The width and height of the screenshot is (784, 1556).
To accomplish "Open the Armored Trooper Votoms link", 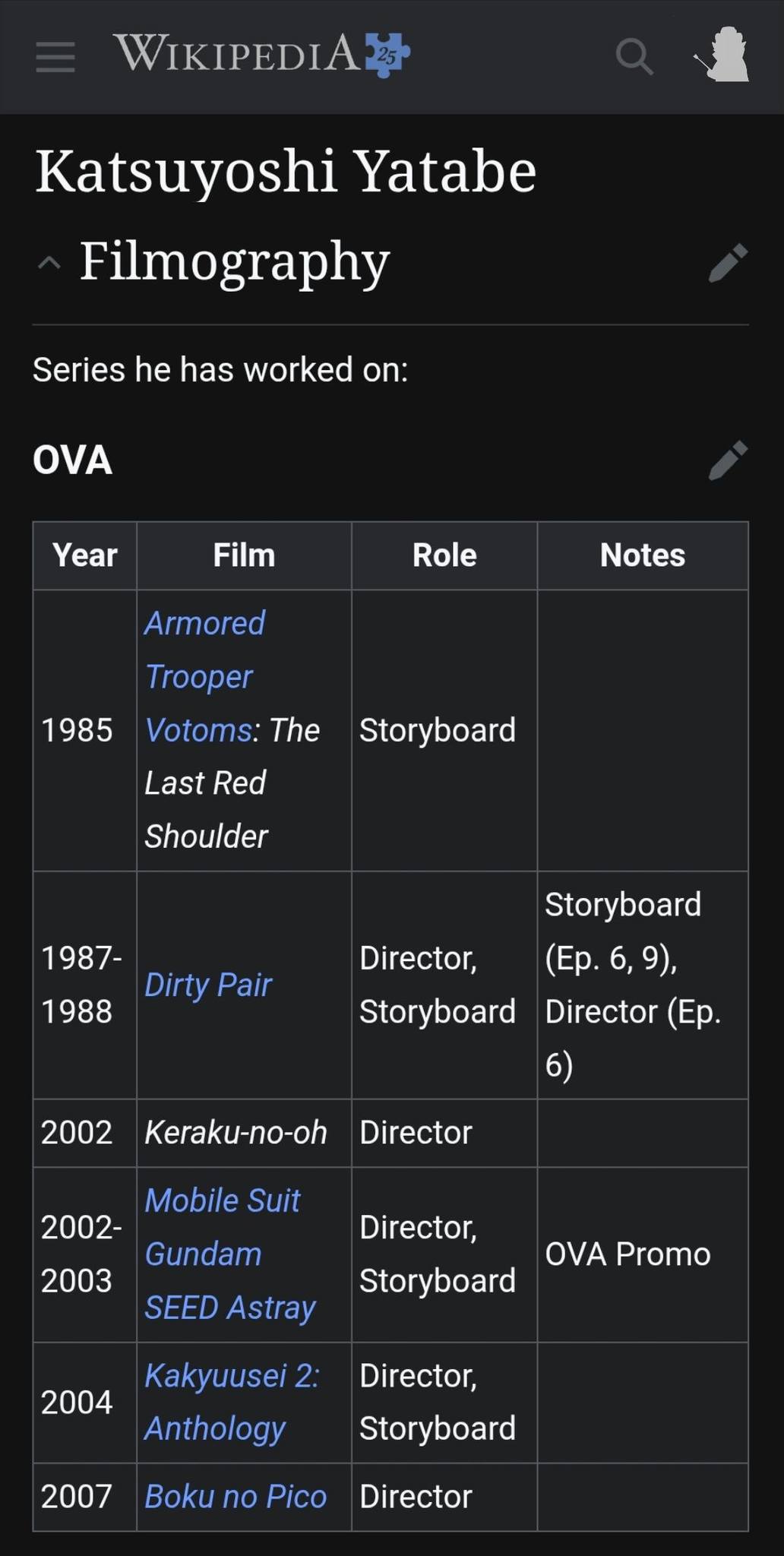I will click(x=204, y=676).
